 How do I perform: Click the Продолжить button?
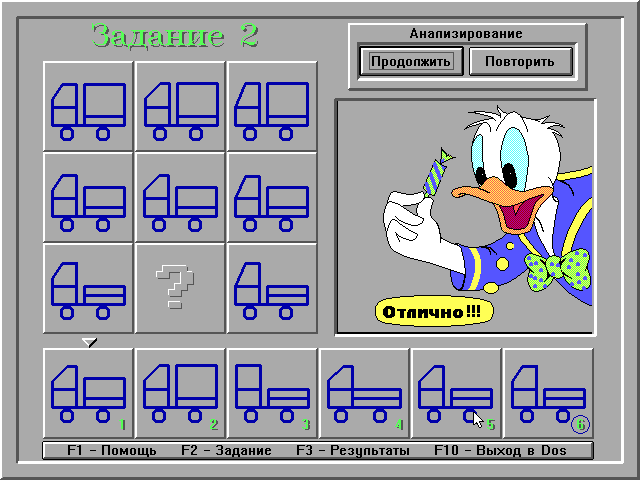[x=411, y=61]
